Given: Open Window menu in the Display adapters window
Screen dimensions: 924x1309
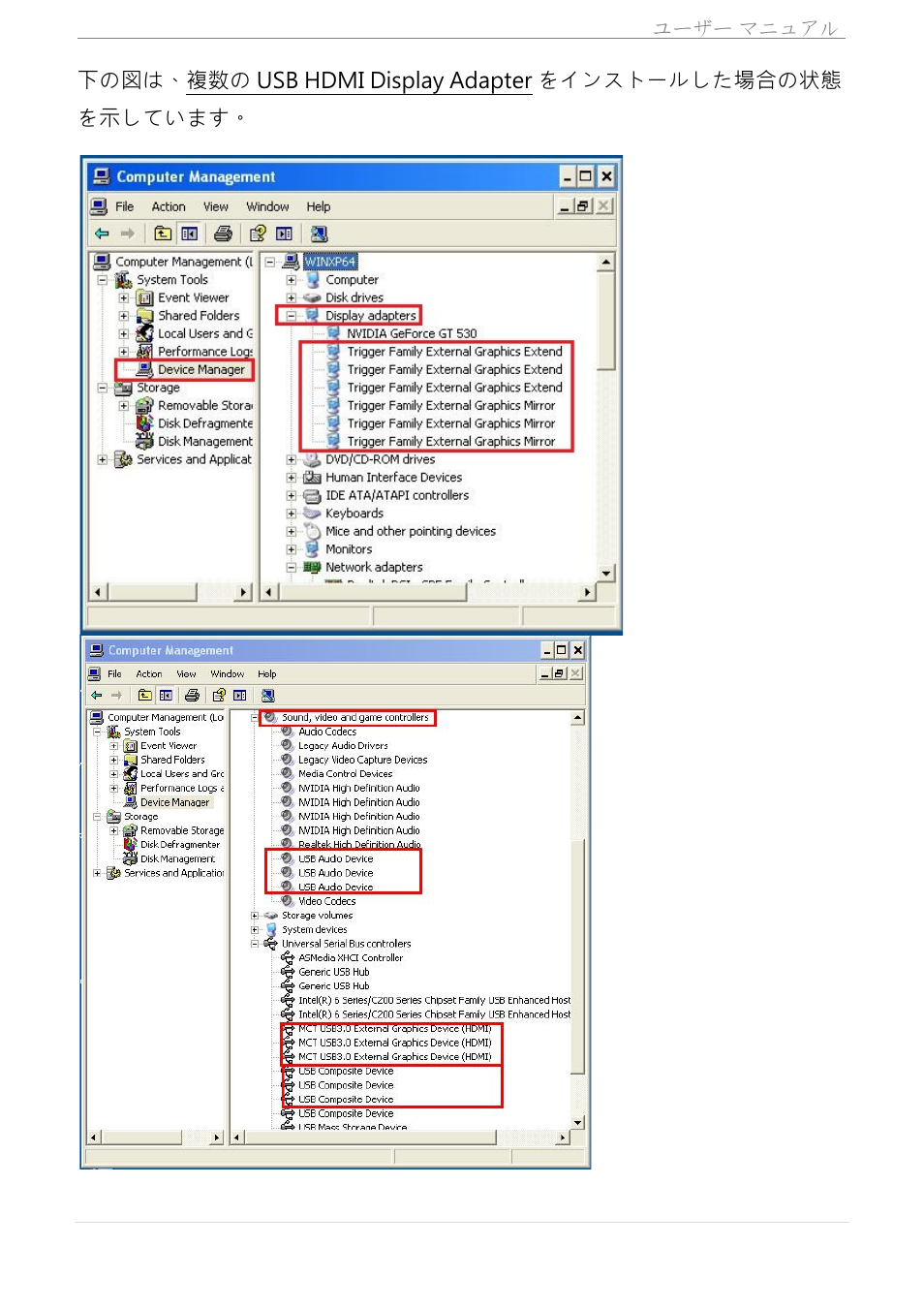Looking at the screenshot, I should pos(267,206).
